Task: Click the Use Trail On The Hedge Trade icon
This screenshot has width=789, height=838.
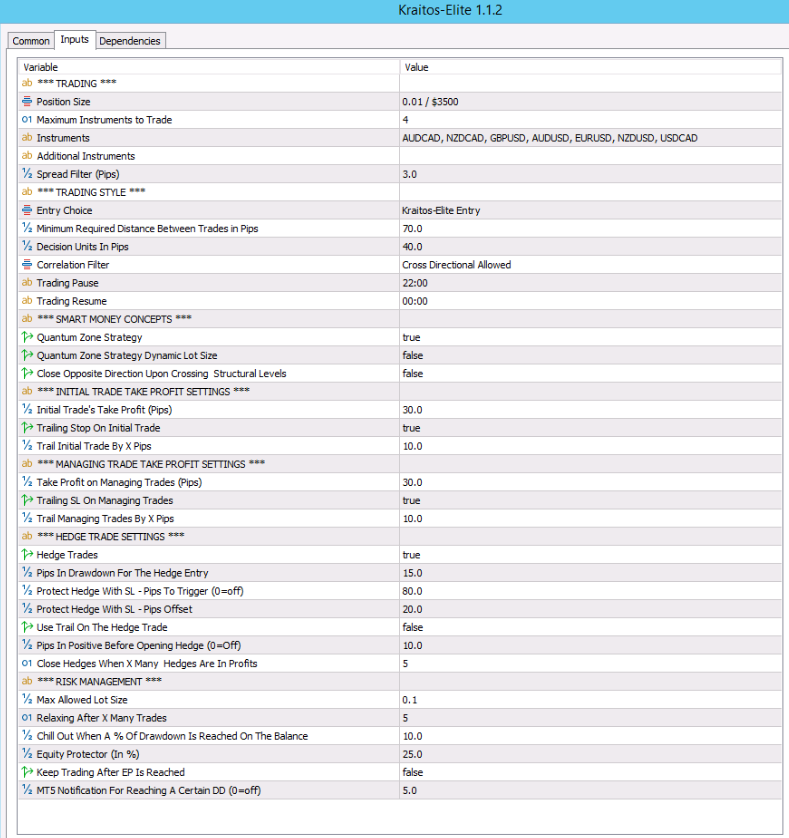Action: [27, 627]
